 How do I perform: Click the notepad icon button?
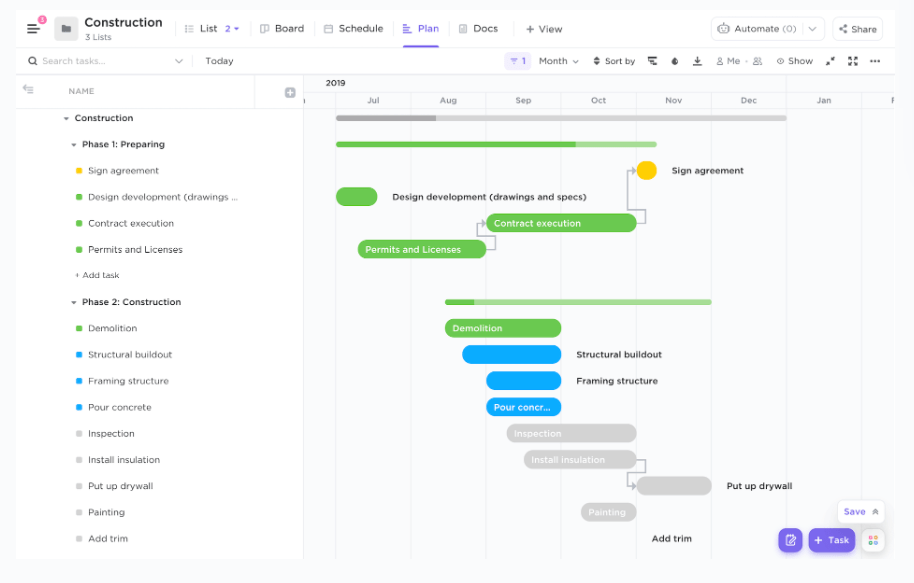[x=790, y=540]
